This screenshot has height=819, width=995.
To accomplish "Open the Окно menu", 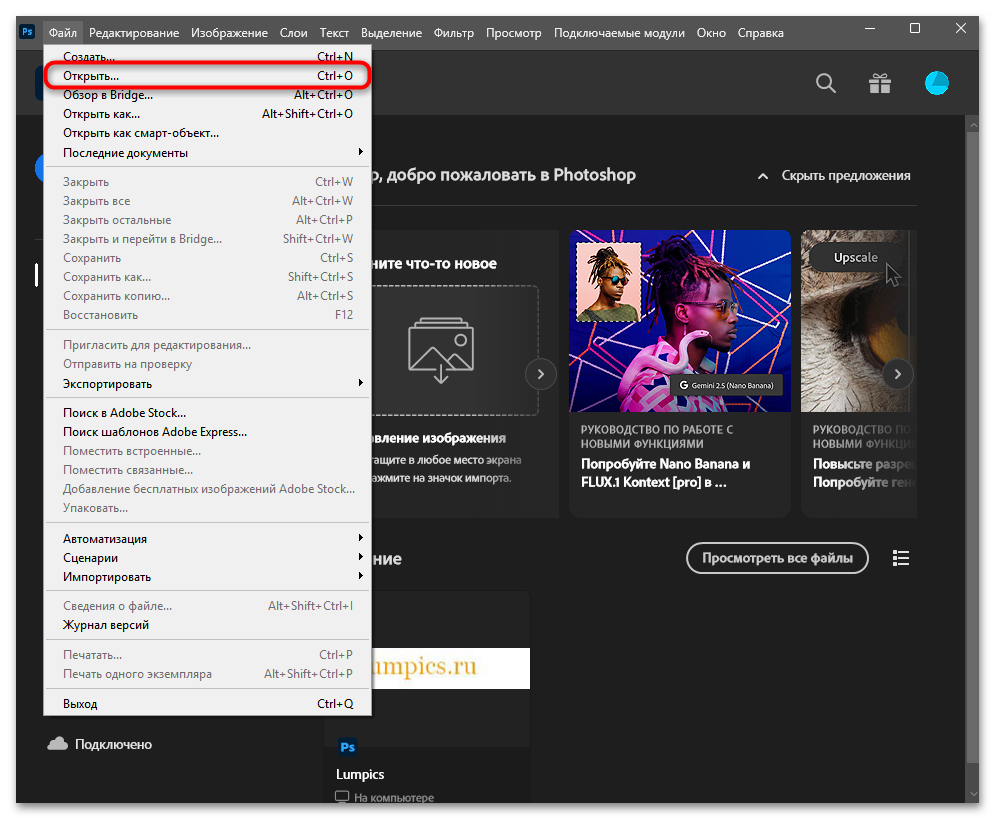I will pyautogui.click(x=711, y=32).
